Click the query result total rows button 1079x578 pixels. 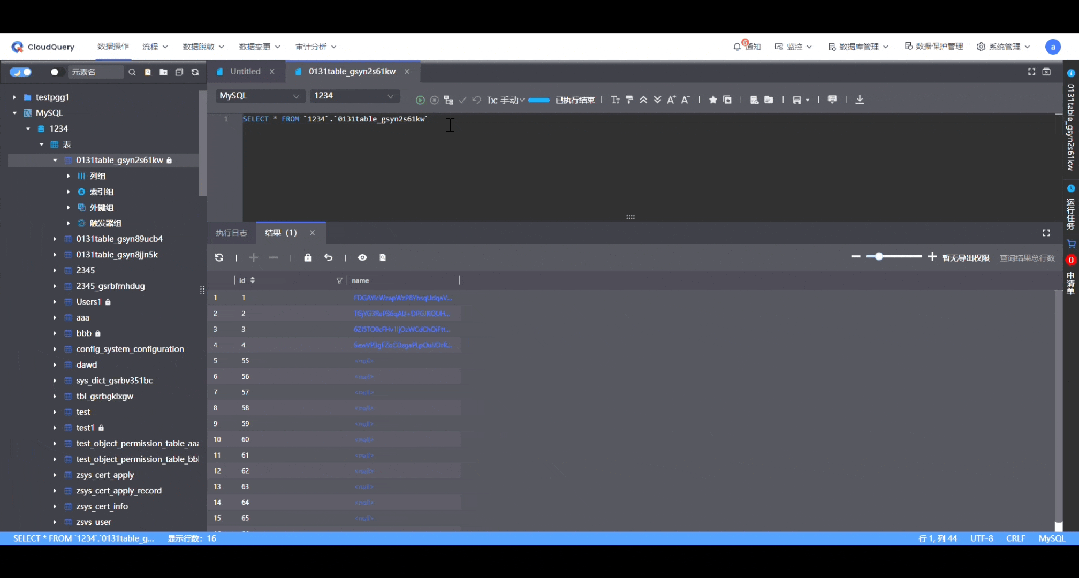click(x=1027, y=258)
